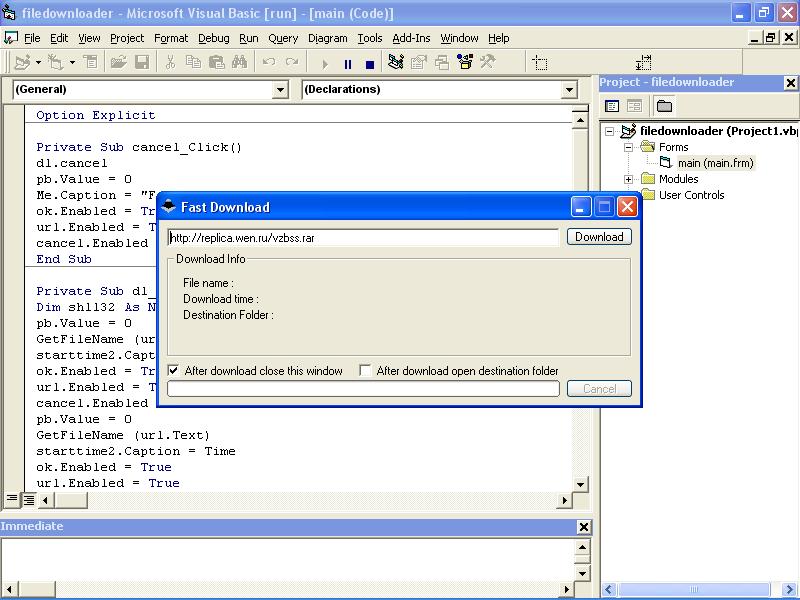Click the Break (pause) toolbar button

tap(347, 62)
